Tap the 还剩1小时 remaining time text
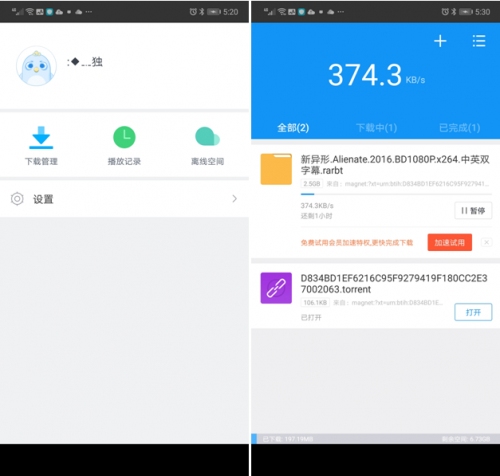Viewport: 500px width, 476px height. point(316,216)
